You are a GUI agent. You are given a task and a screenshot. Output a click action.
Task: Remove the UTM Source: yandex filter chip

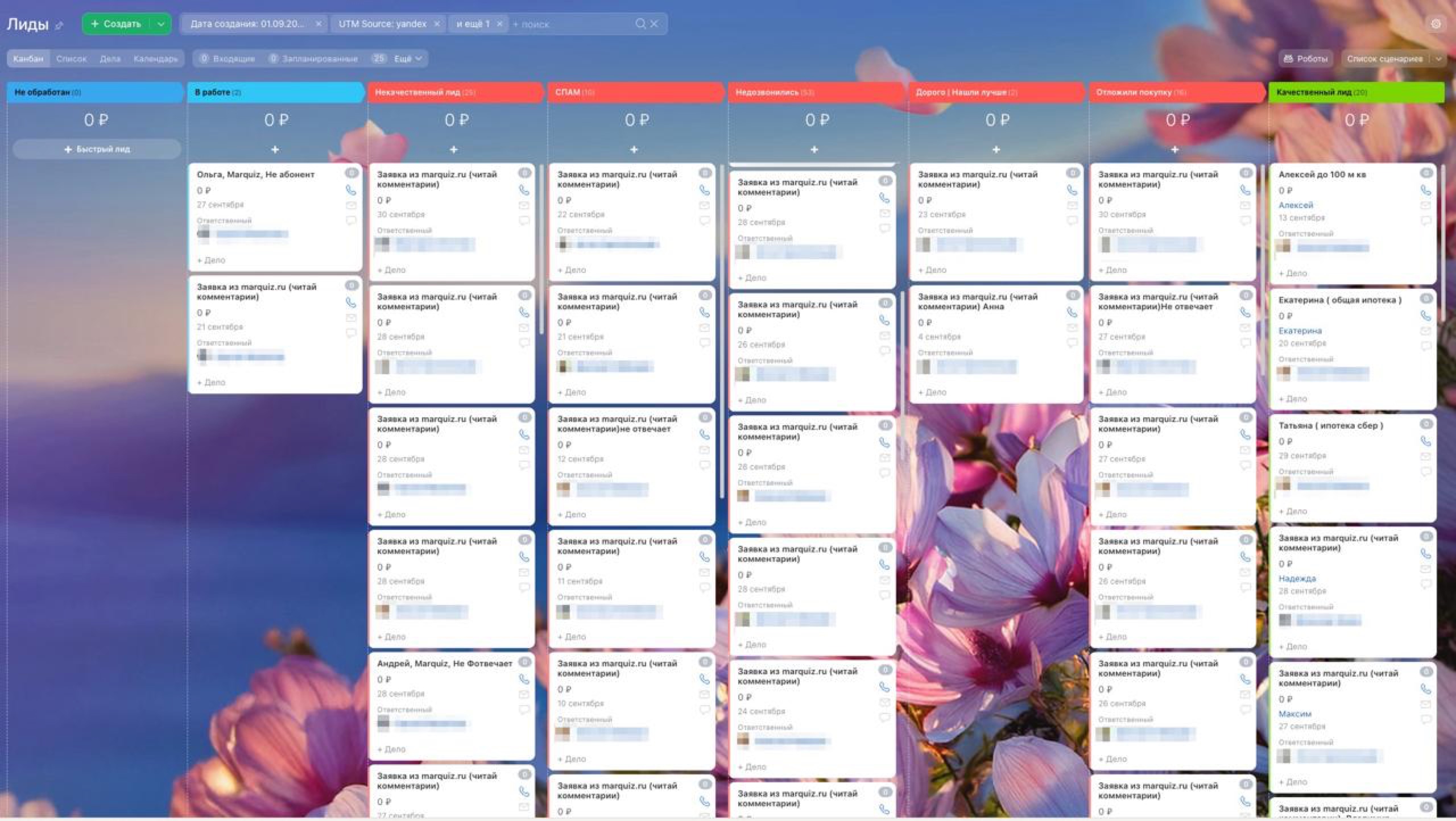pos(437,24)
